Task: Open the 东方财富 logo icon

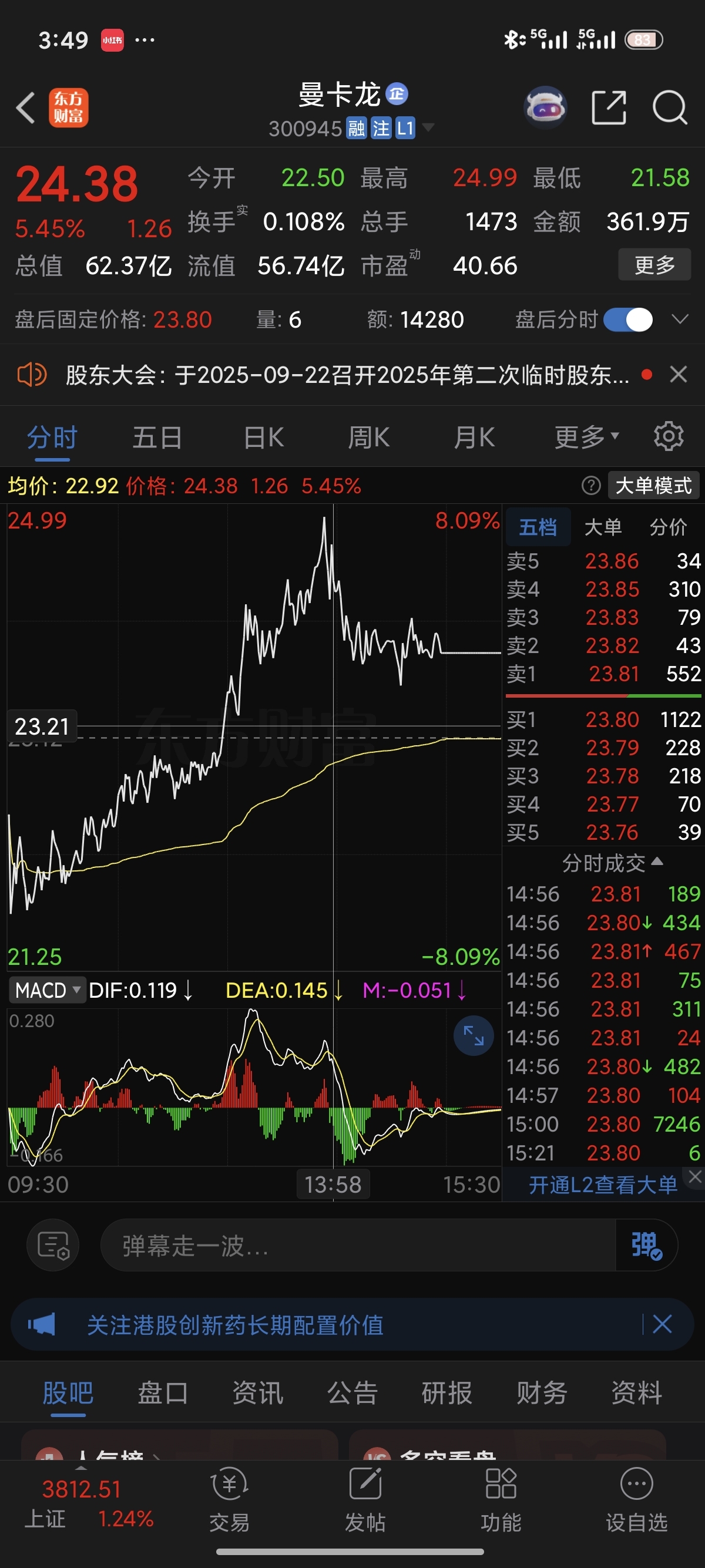Action: tap(68, 107)
